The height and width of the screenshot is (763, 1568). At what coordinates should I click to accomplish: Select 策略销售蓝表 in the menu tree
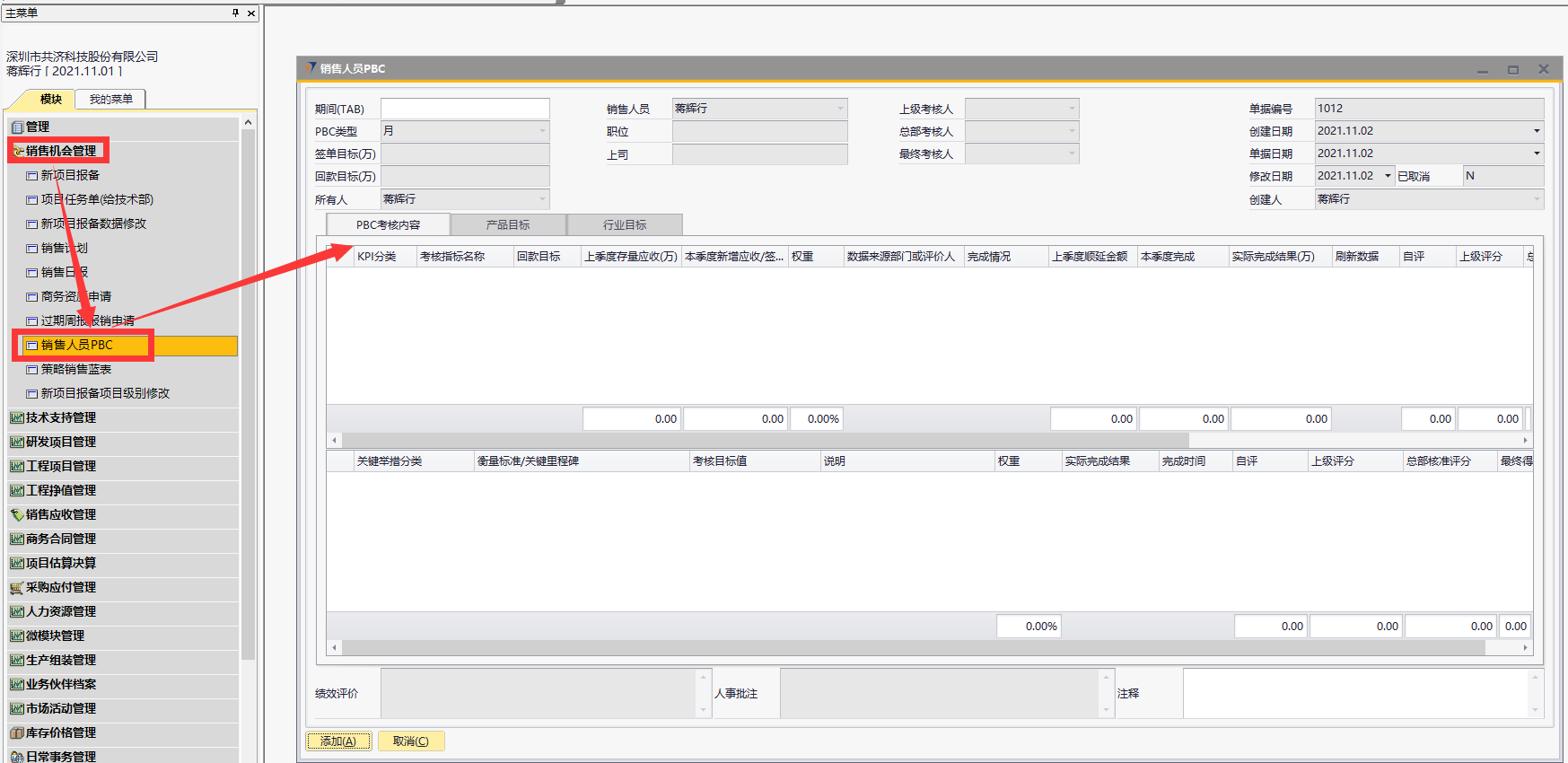coord(76,369)
